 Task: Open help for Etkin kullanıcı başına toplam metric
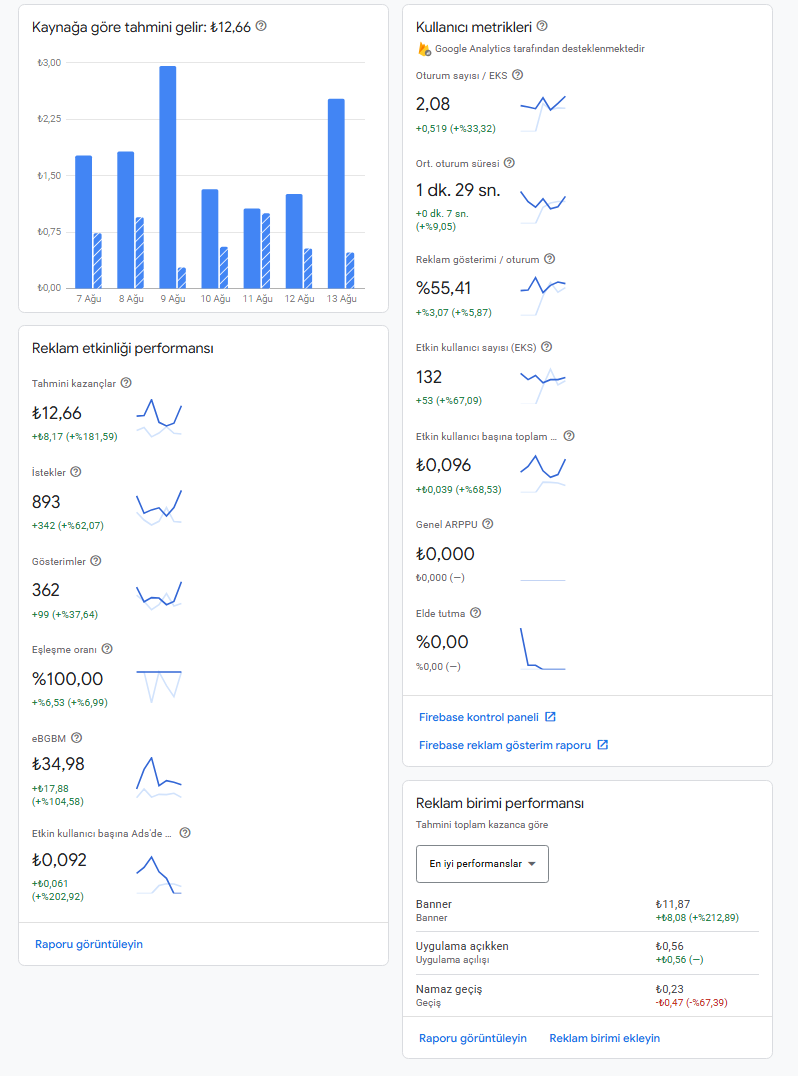pos(569,436)
